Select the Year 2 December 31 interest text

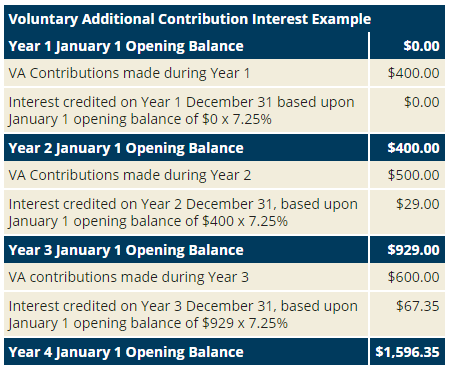pos(183,213)
